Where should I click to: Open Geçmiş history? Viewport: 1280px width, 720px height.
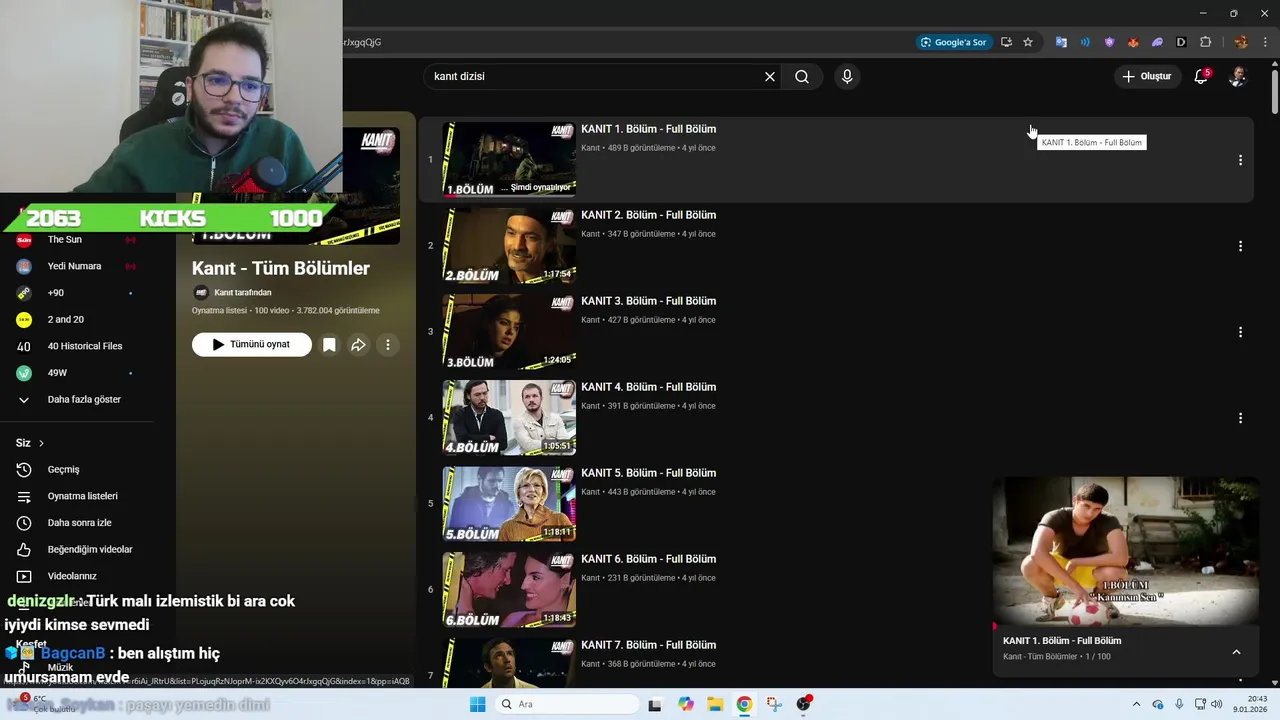[76, 470]
